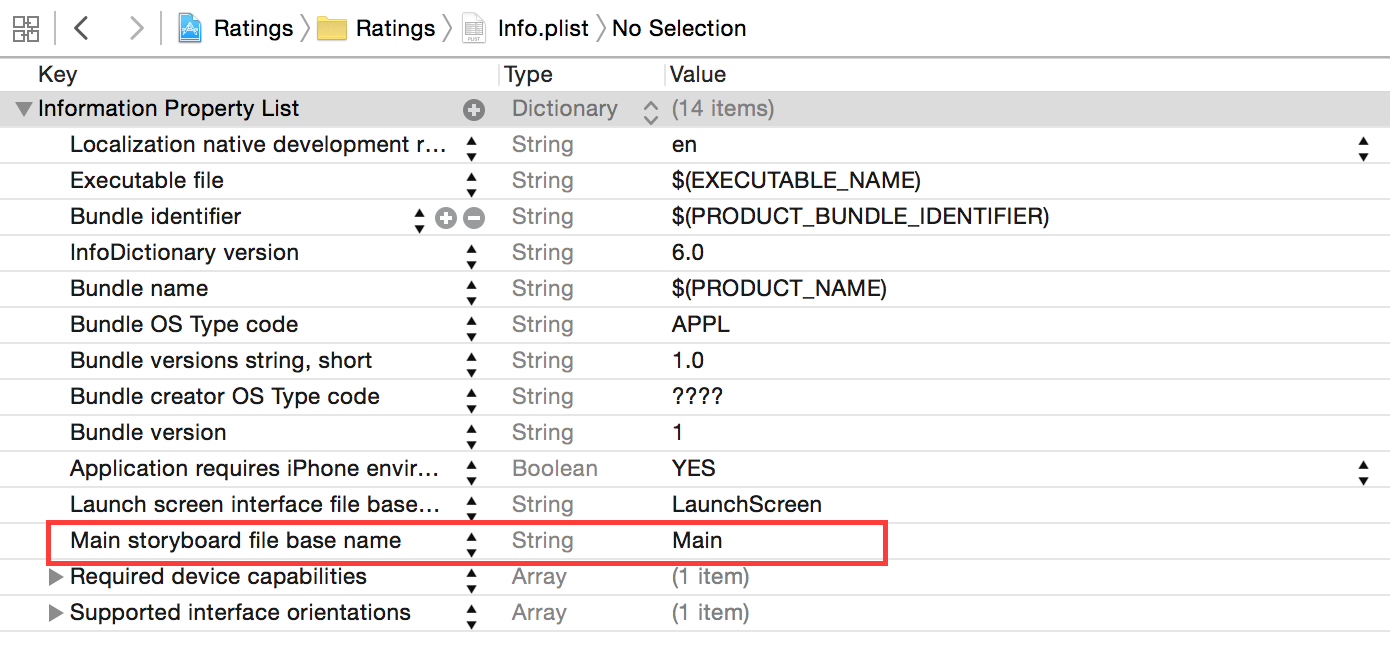Remove Bundle identifier row with minus icon
The image size is (1390, 656).
(474, 217)
